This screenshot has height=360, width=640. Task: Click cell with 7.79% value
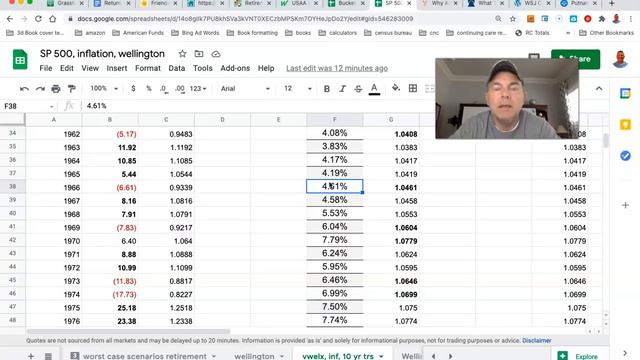point(335,240)
